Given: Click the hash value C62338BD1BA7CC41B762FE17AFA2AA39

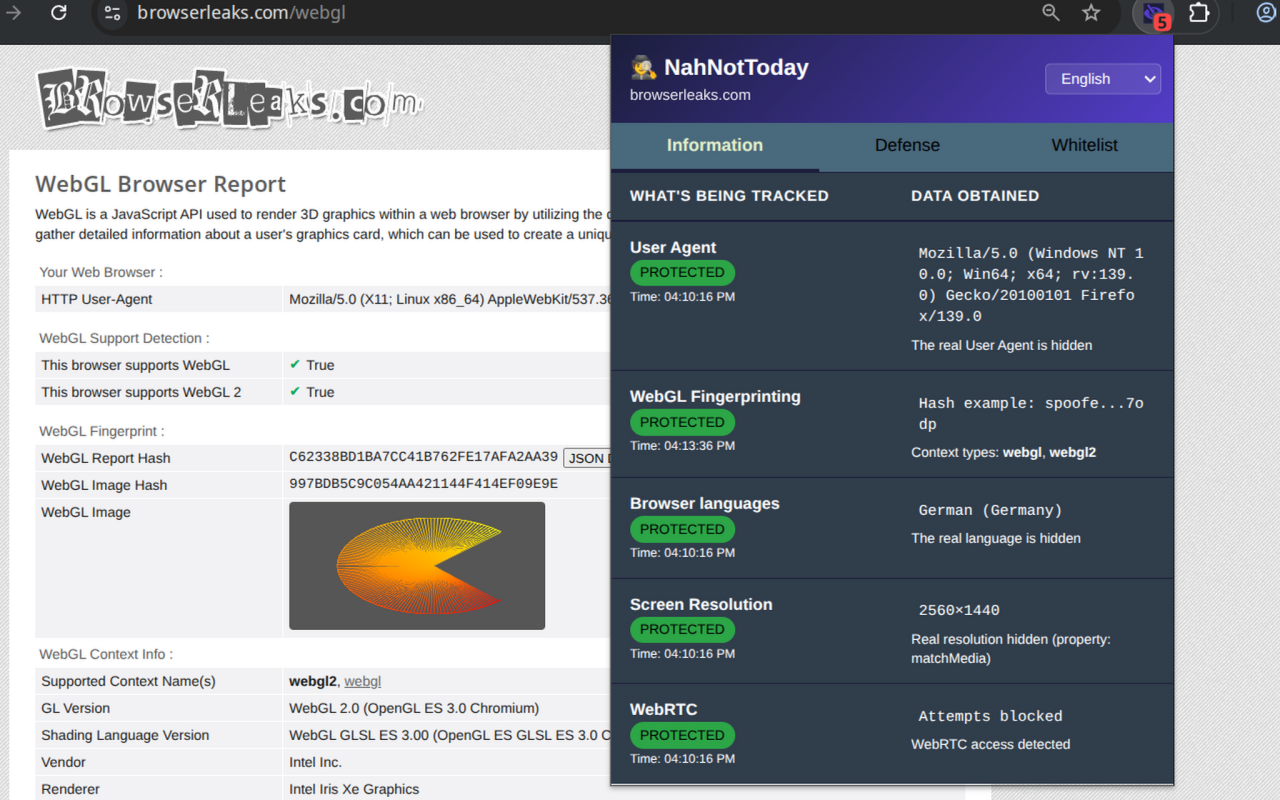Looking at the screenshot, I should tap(423, 457).
